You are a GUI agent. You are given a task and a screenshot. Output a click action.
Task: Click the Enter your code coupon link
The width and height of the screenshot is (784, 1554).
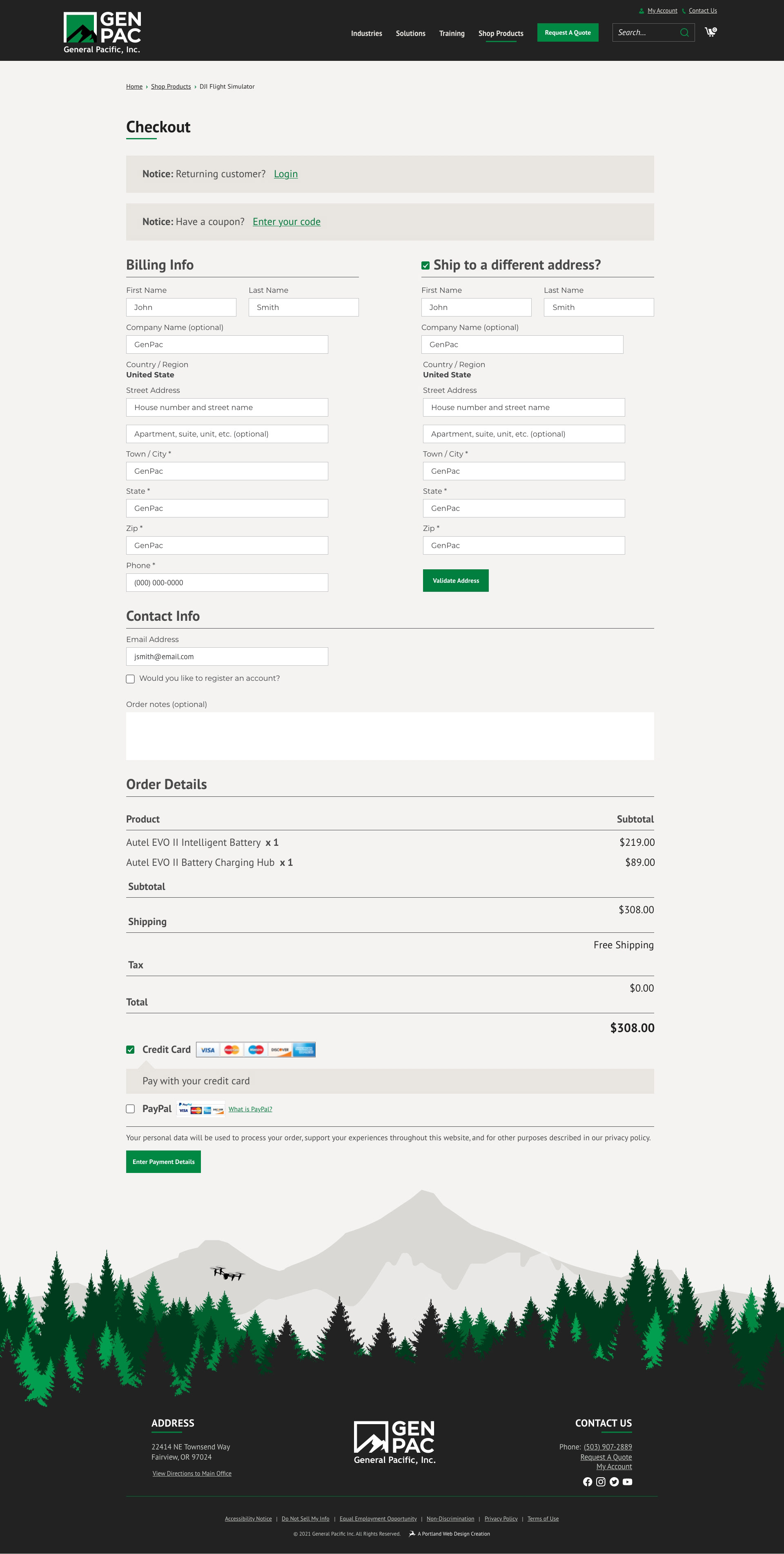pyautogui.click(x=287, y=221)
